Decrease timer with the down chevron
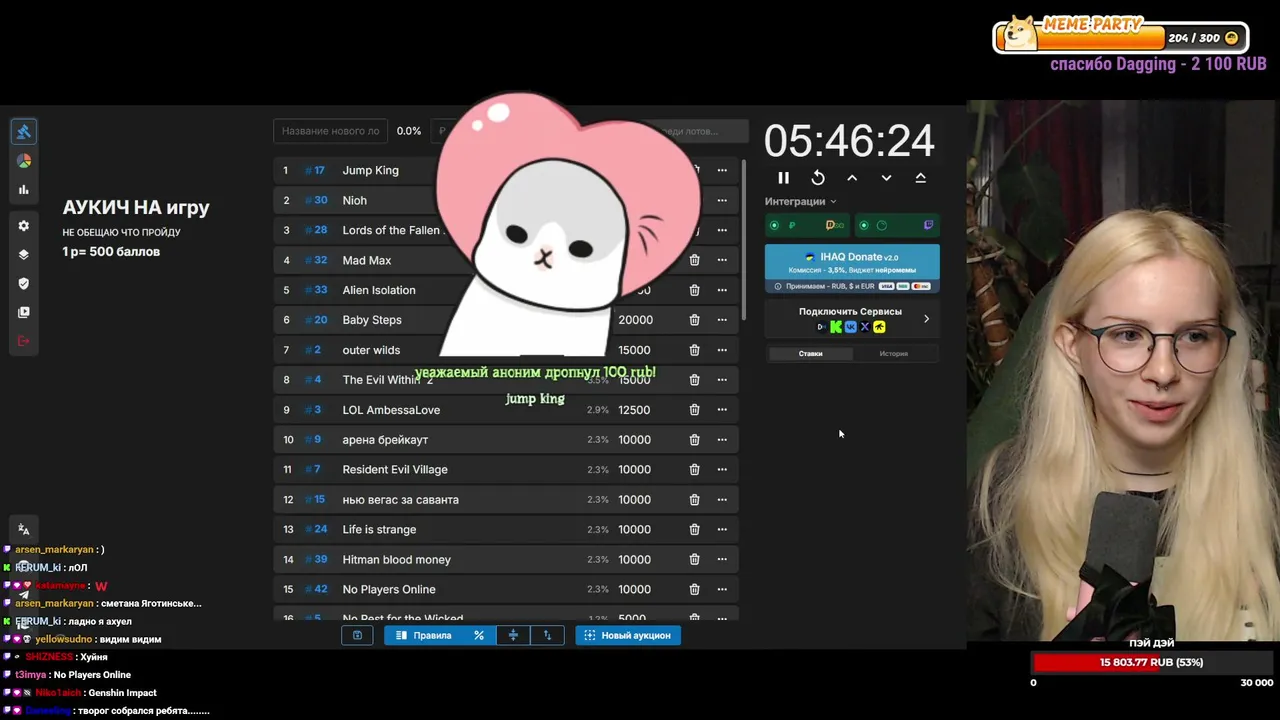Image resolution: width=1280 pixels, height=720 pixels. (886, 178)
